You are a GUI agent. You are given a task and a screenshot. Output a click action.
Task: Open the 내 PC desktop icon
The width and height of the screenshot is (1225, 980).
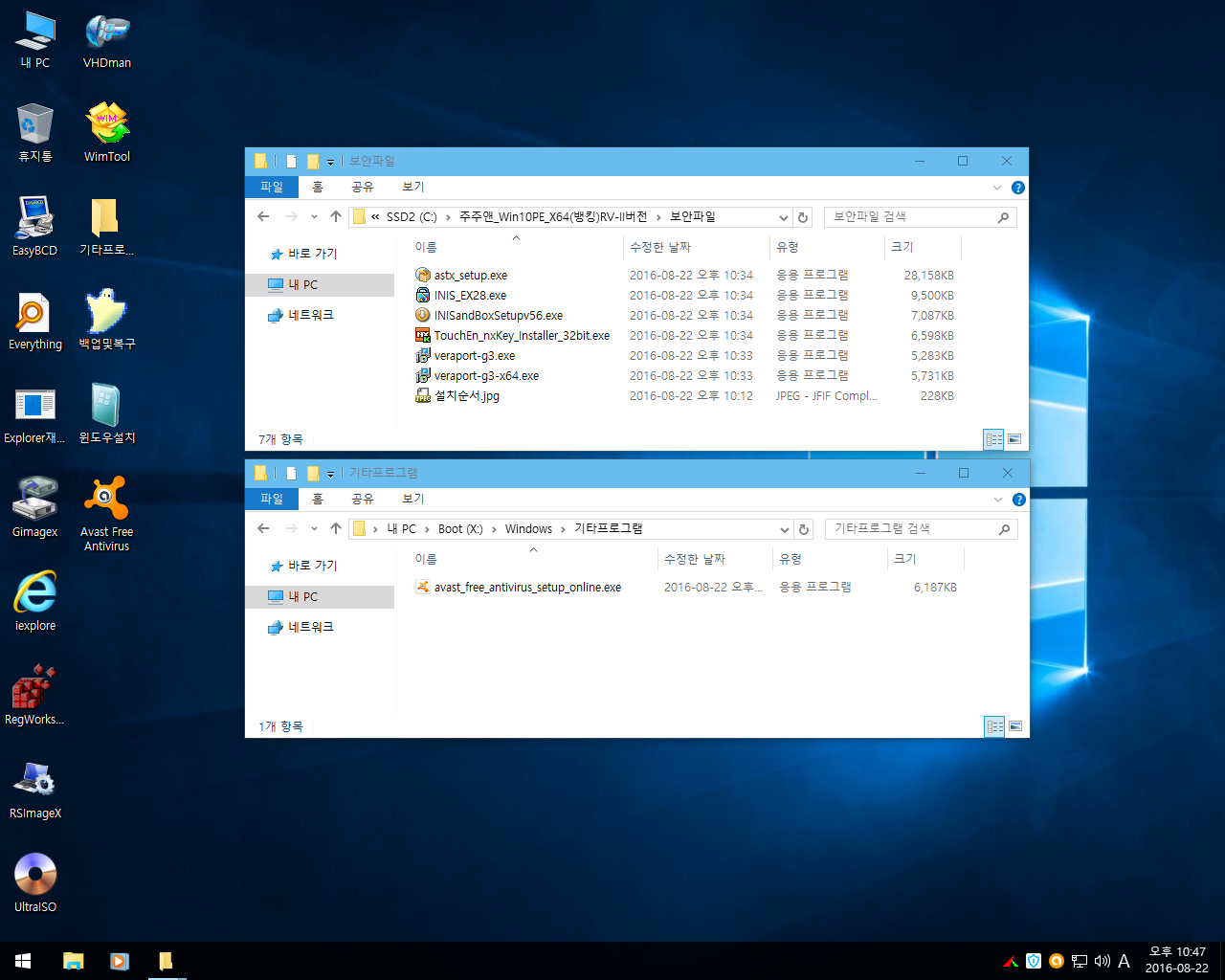[35, 40]
